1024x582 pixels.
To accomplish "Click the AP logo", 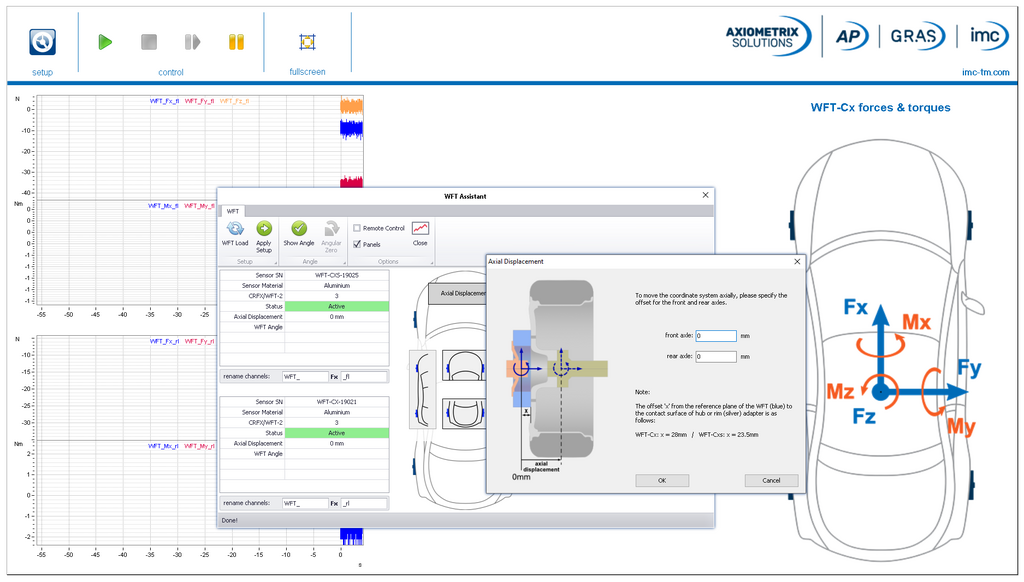I will coord(852,36).
